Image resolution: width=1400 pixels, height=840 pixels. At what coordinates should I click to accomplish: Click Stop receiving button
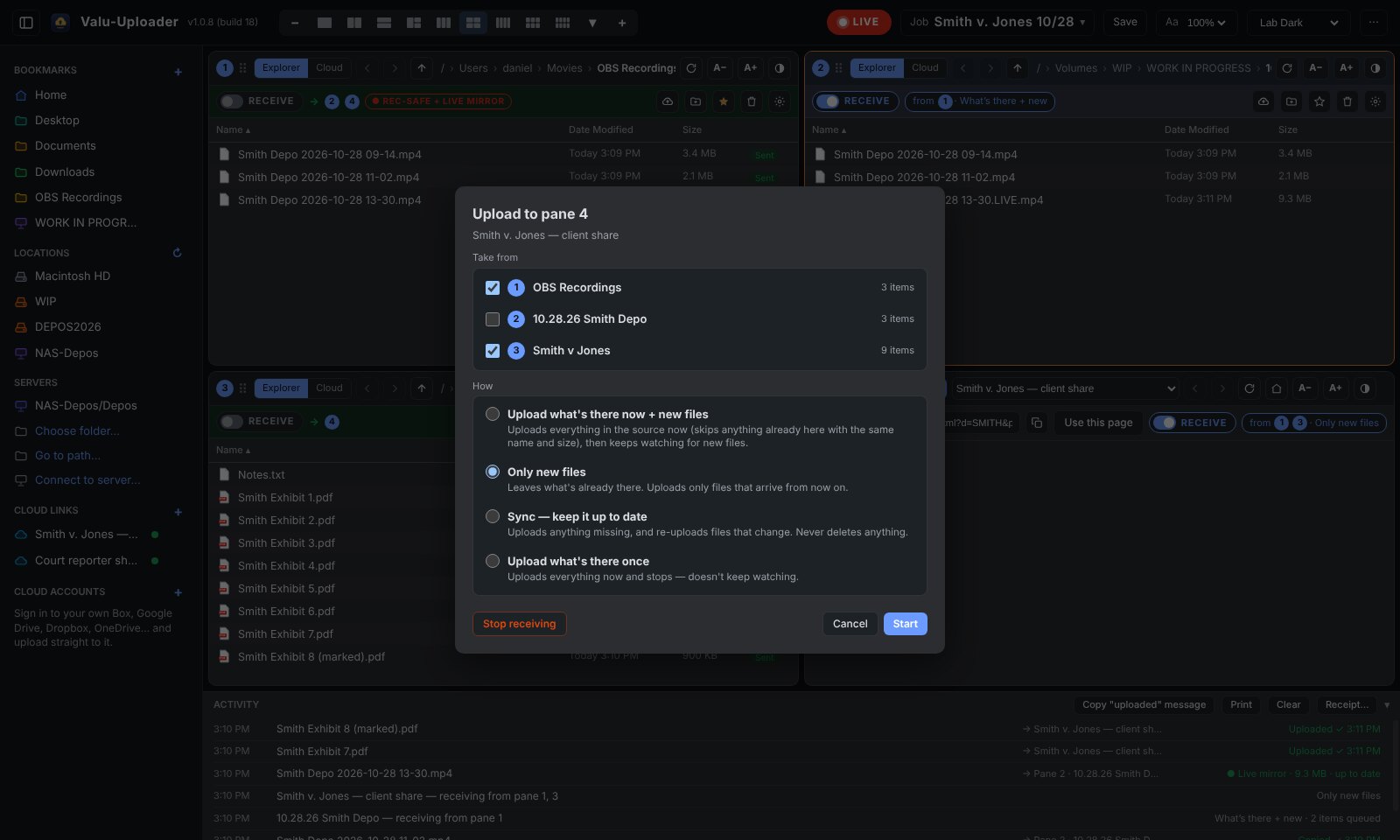click(520, 624)
